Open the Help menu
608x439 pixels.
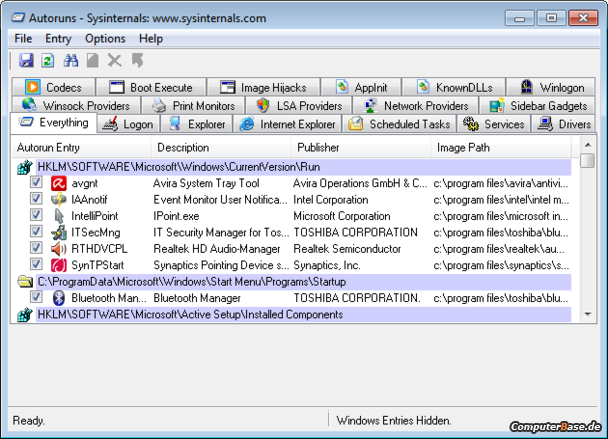click(151, 38)
